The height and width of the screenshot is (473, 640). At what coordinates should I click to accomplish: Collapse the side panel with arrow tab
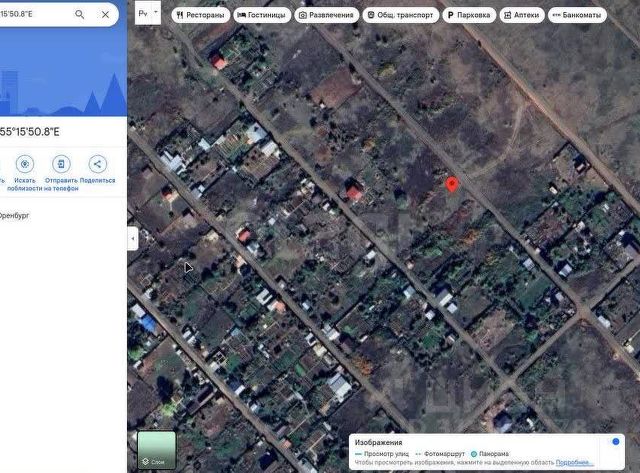(133, 238)
